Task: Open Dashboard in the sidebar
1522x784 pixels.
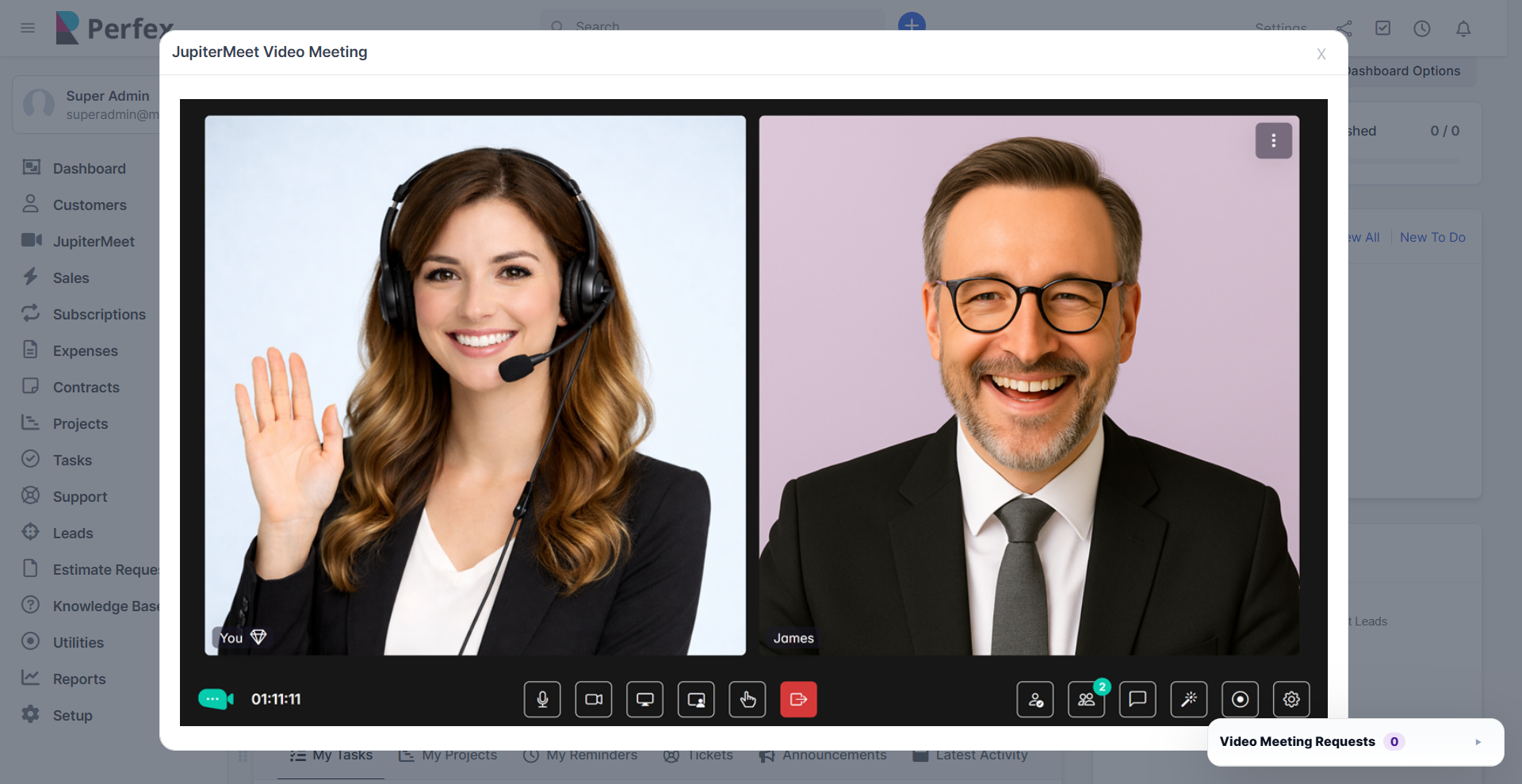Action: pyautogui.click(x=90, y=168)
